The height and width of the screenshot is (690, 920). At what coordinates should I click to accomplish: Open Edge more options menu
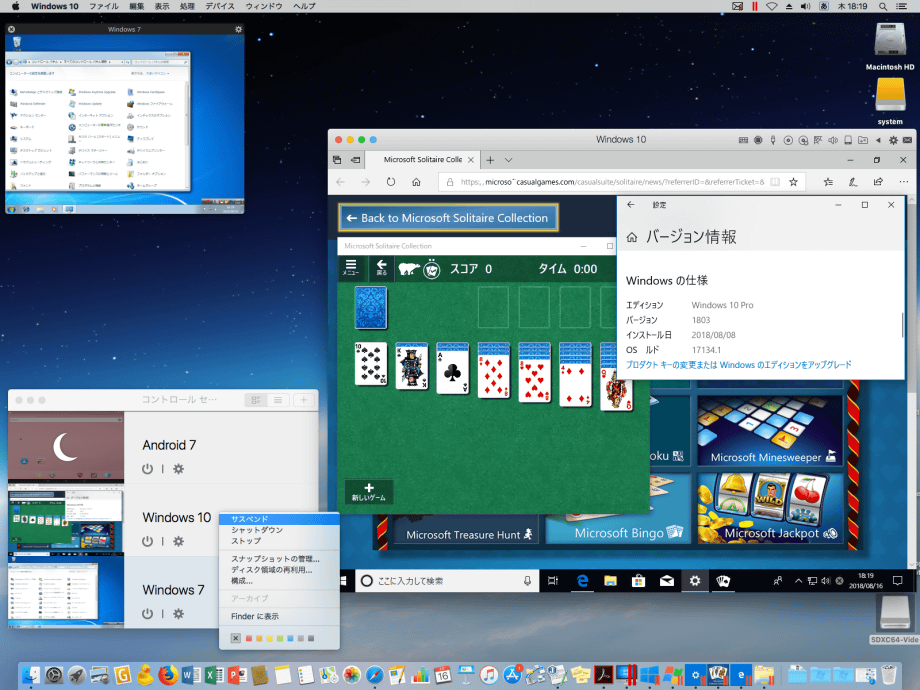pos(904,182)
